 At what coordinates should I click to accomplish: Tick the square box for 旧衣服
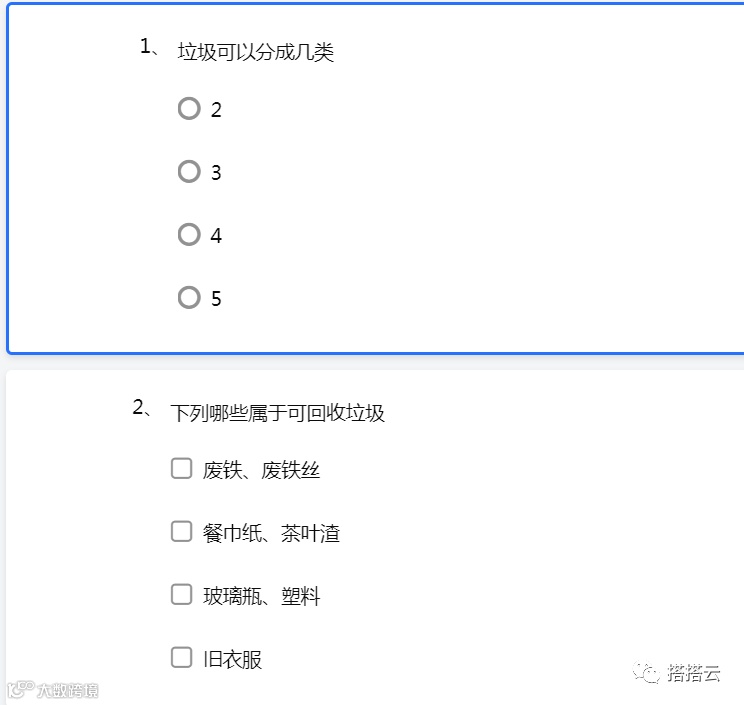(181, 658)
